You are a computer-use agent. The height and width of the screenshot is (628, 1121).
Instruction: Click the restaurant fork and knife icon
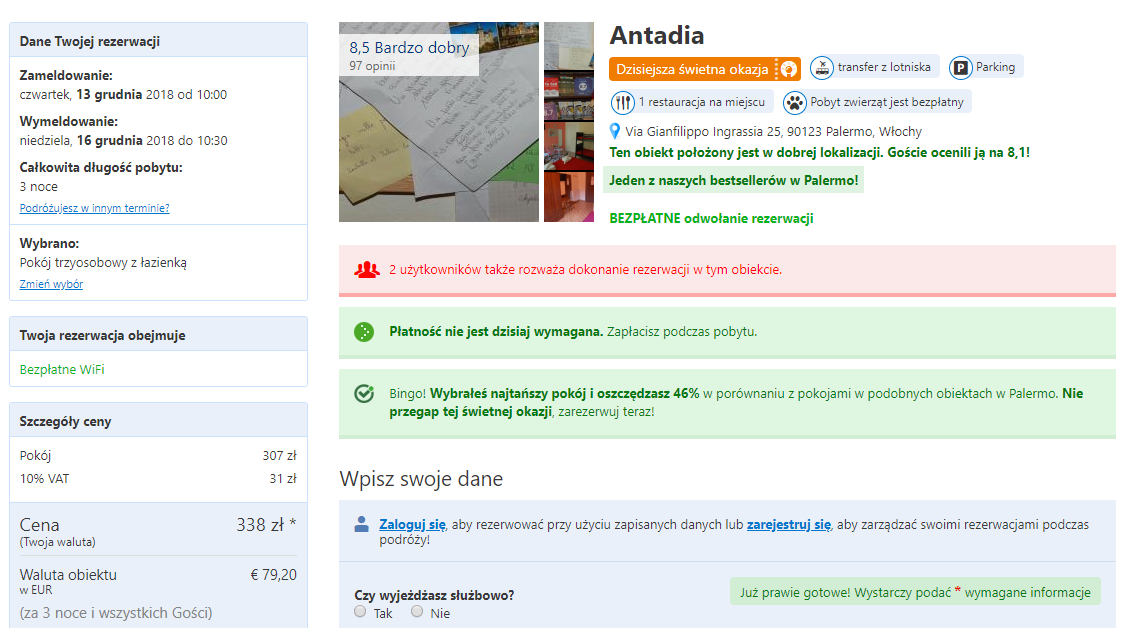[x=623, y=102]
